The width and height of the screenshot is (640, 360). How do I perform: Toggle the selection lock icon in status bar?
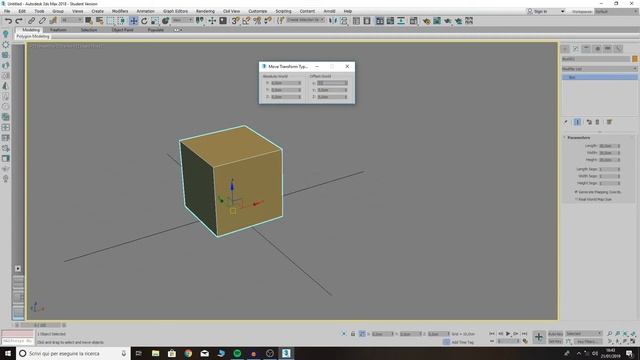[x=353, y=334]
